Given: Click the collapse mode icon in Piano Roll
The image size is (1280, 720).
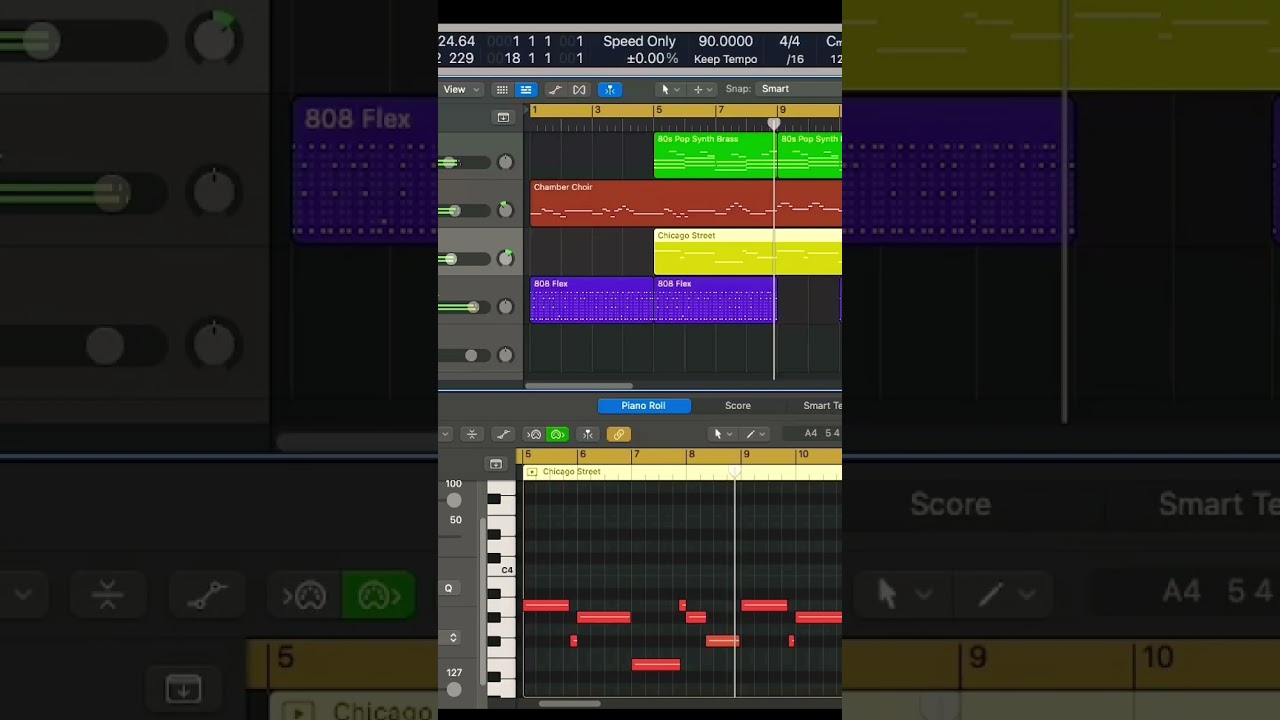Looking at the screenshot, I should click(472, 434).
